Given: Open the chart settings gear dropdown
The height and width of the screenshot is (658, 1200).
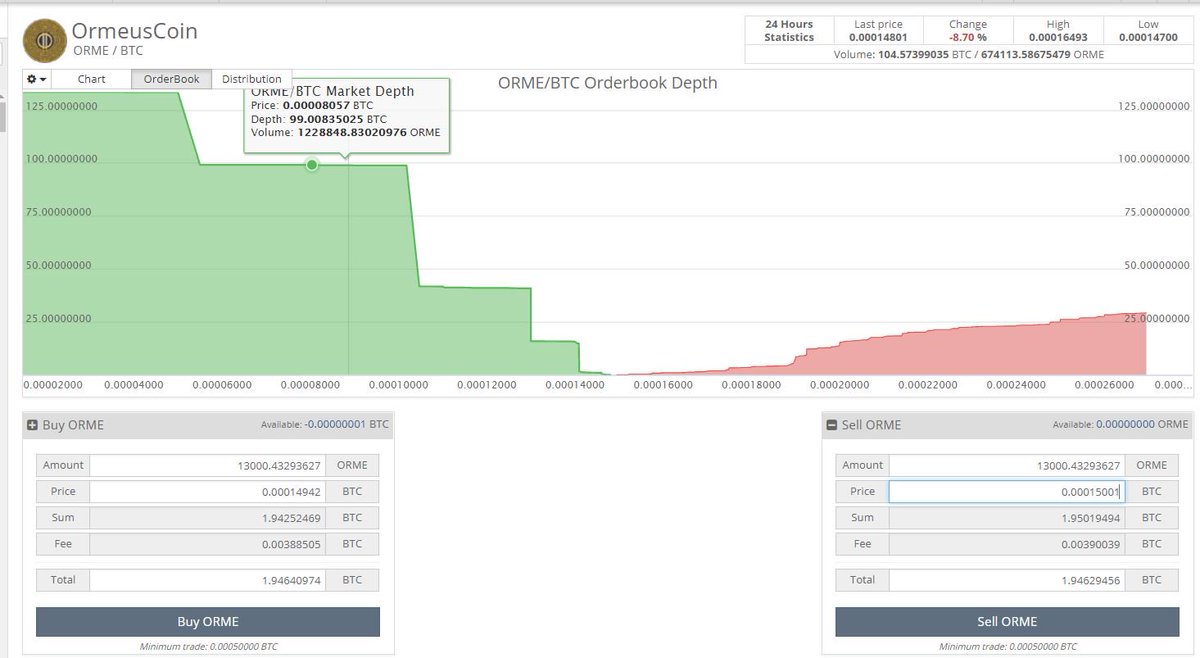Looking at the screenshot, I should click(x=37, y=79).
